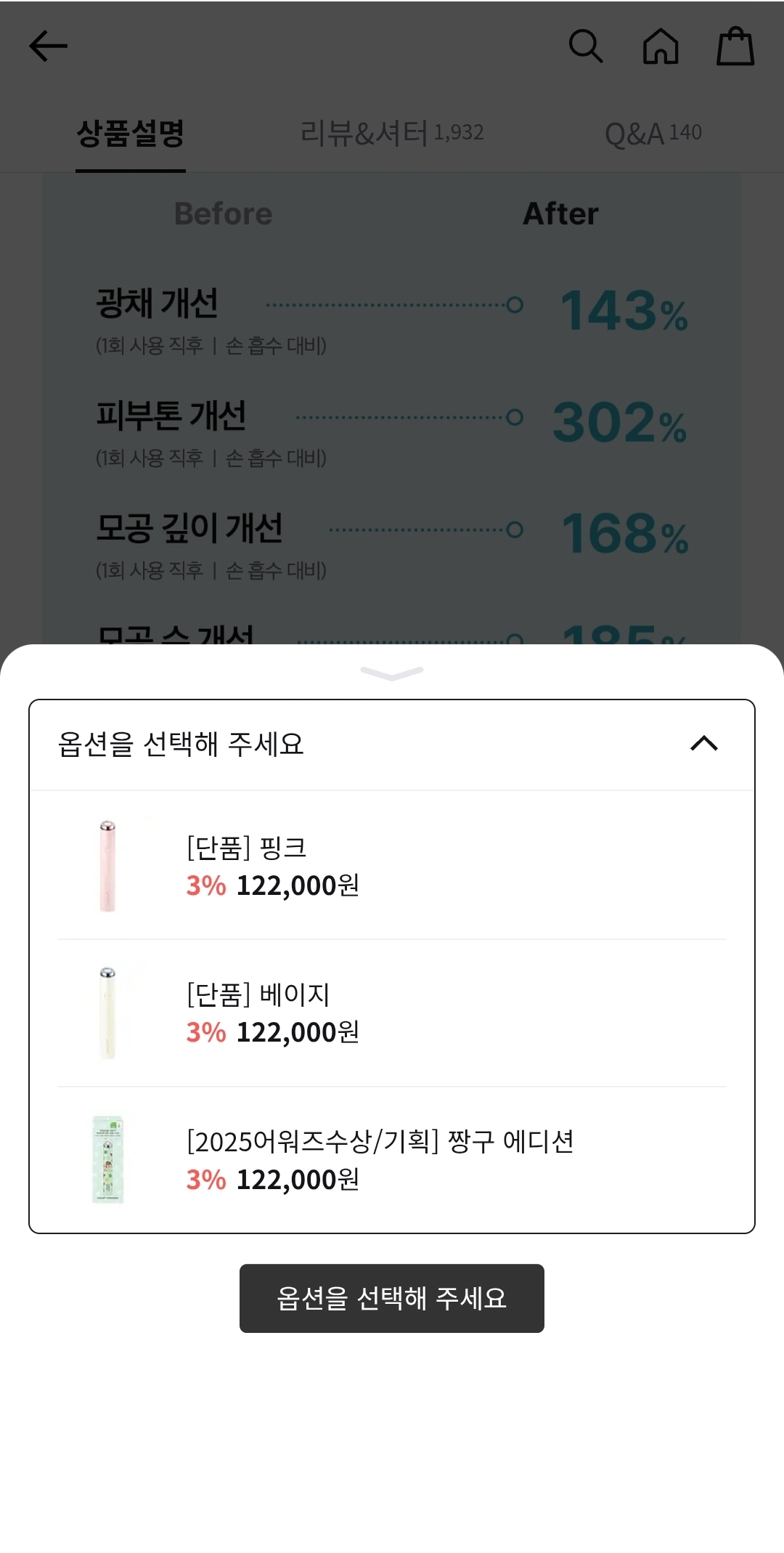Open the 리뷰&셔터 tab

point(392,134)
